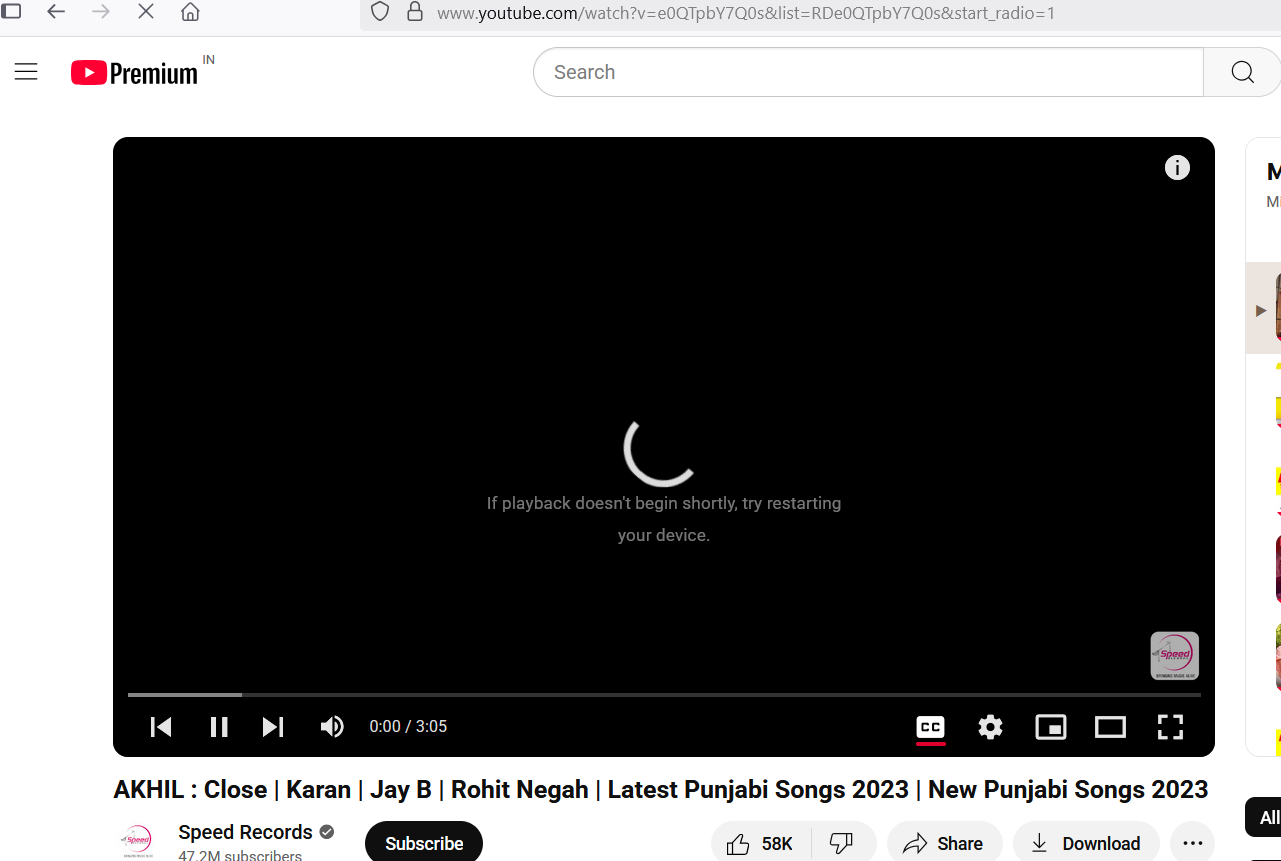Open more actions three-dot menu

coord(1192,844)
